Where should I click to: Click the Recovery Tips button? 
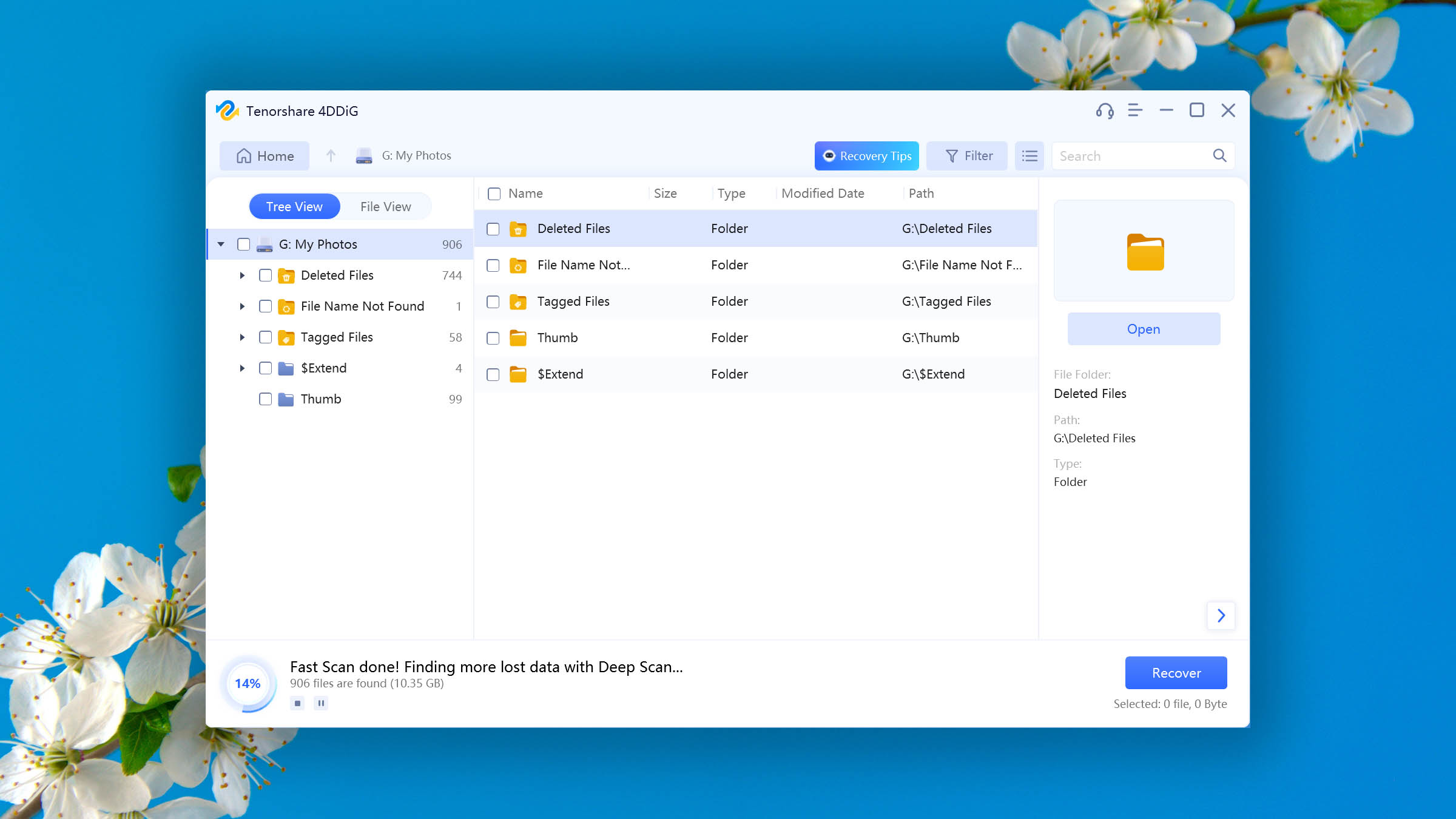(866, 156)
